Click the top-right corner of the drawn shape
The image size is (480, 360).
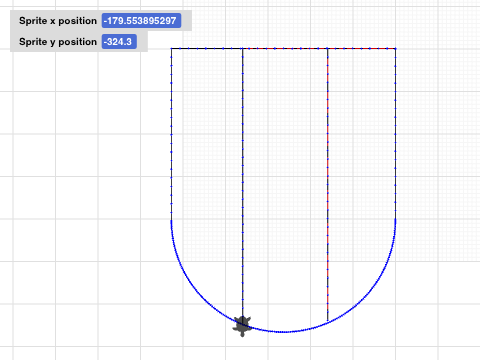(x=396, y=49)
